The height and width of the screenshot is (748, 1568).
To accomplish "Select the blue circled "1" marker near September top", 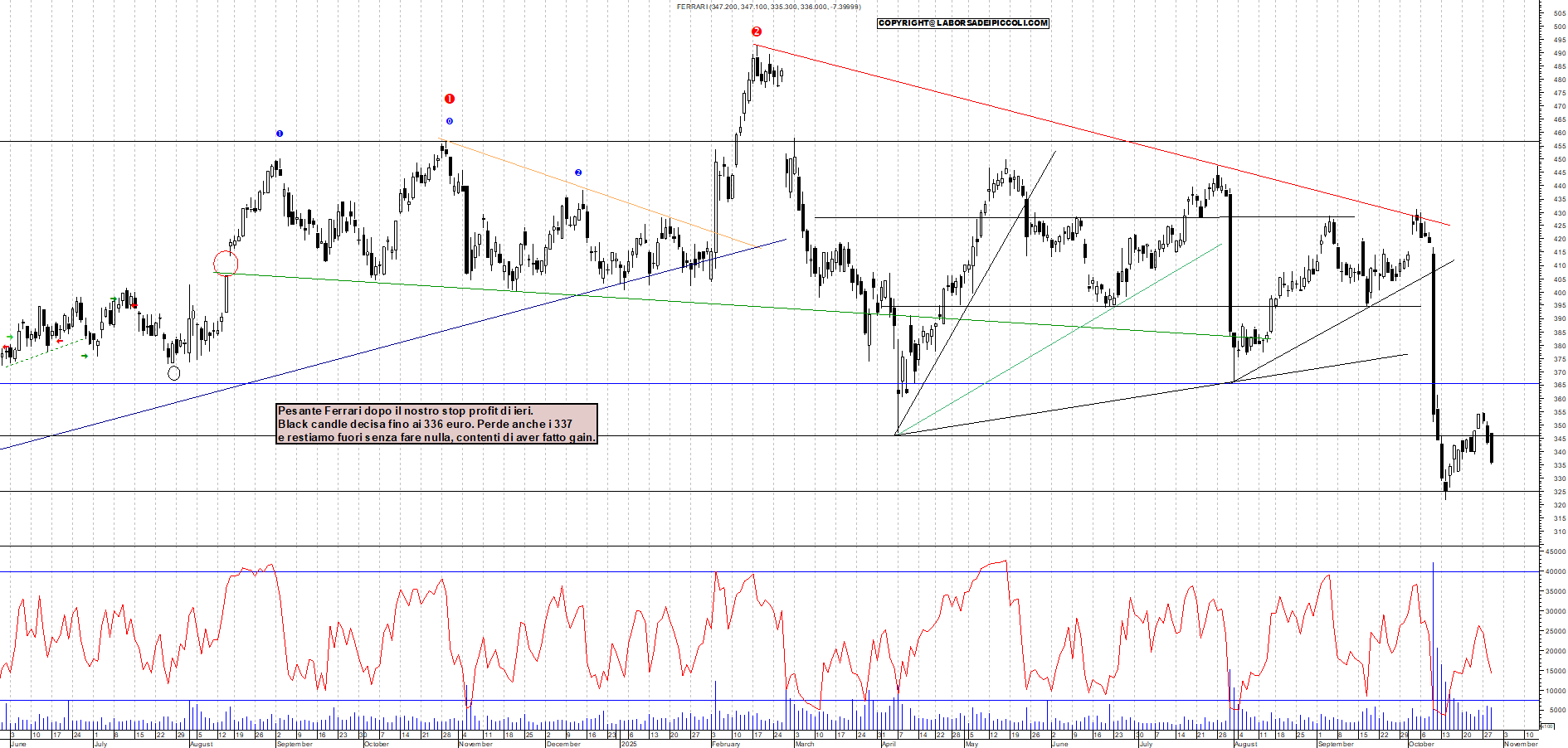I will tap(280, 133).
